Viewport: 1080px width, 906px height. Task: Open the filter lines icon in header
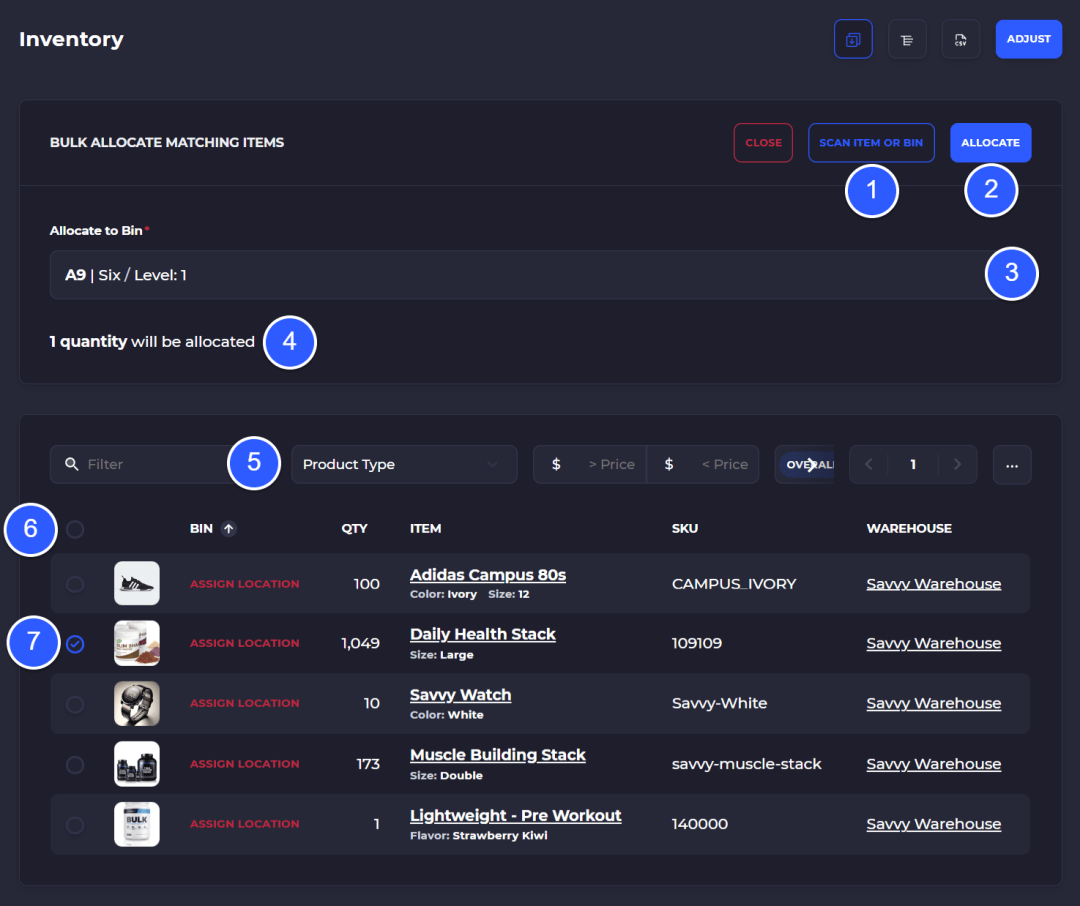pyautogui.click(x=907, y=40)
